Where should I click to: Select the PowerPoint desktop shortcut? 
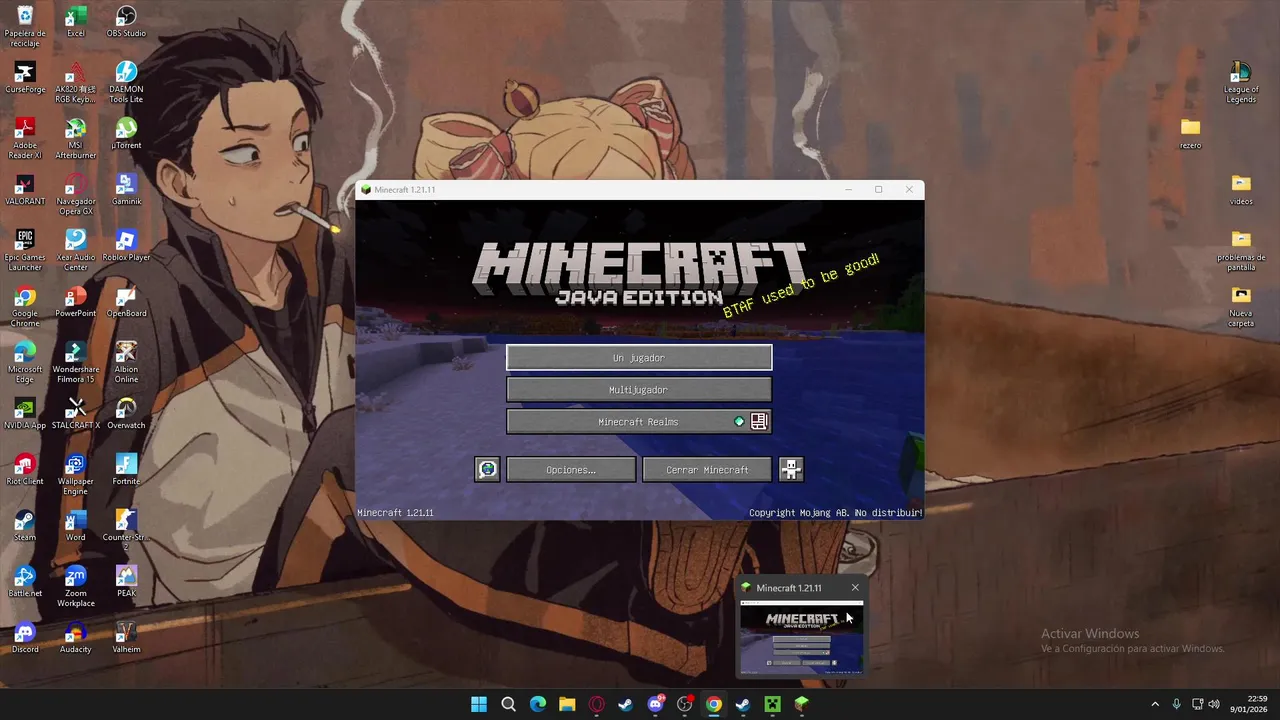75,303
